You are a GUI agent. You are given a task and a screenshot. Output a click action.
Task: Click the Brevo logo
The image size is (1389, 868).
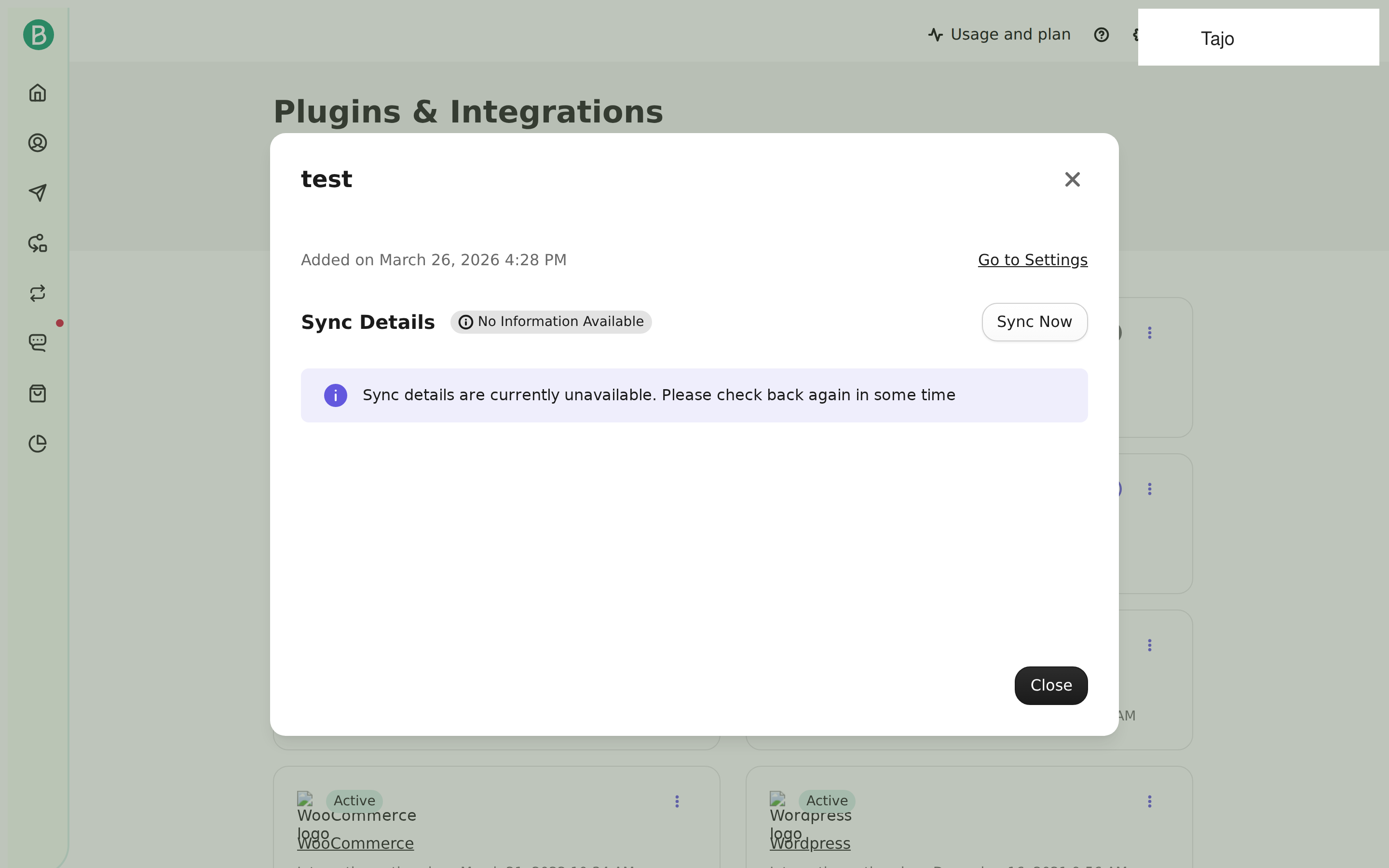pos(39,35)
